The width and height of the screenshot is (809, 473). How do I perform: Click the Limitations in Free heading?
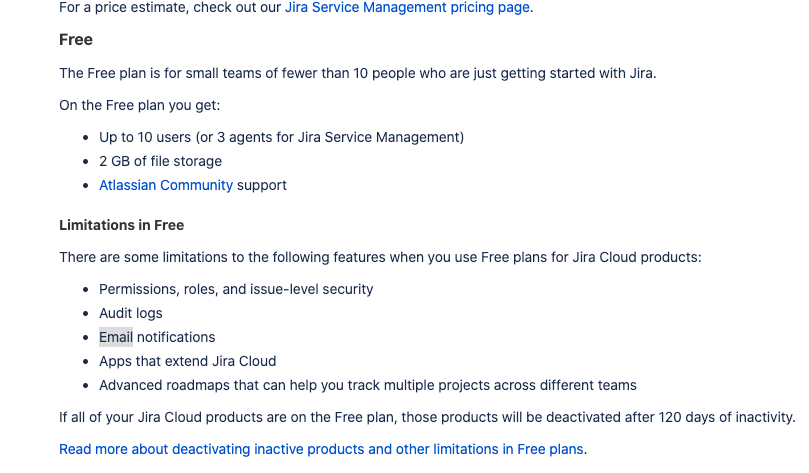tap(121, 225)
